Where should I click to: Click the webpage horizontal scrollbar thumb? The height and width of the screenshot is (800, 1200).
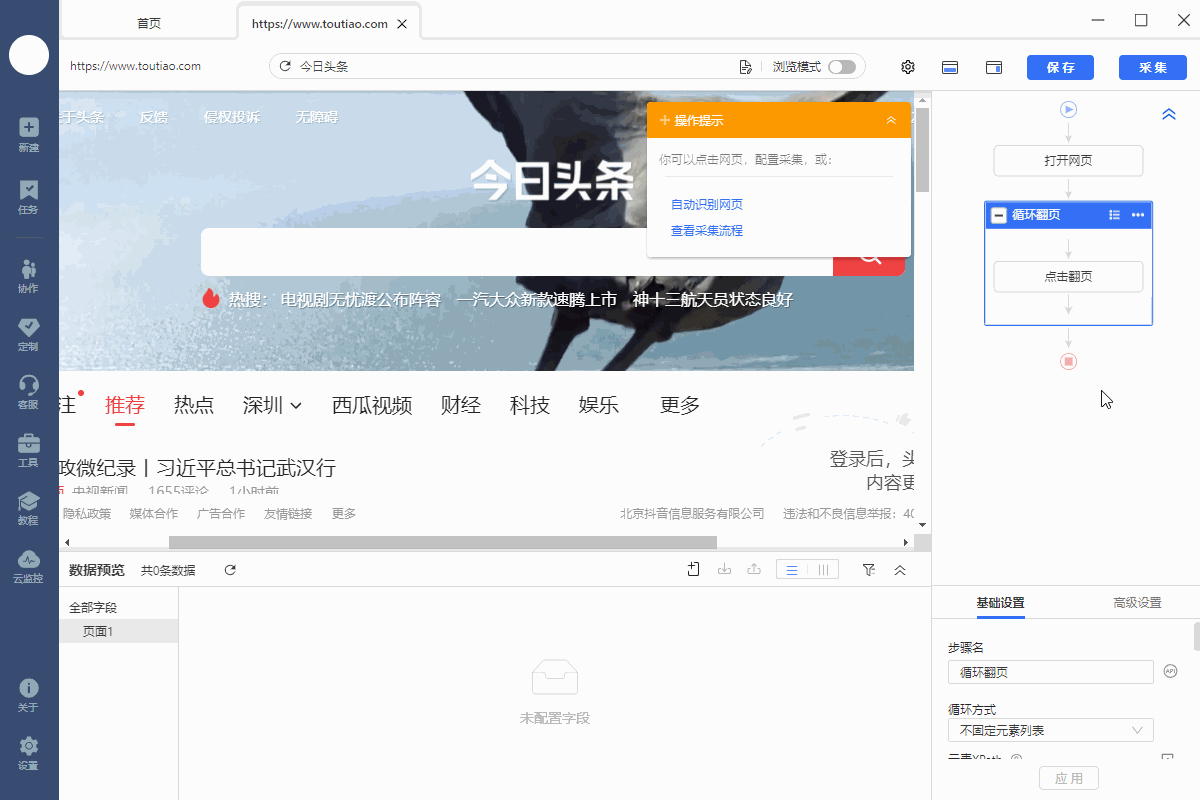tap(443, 542)
